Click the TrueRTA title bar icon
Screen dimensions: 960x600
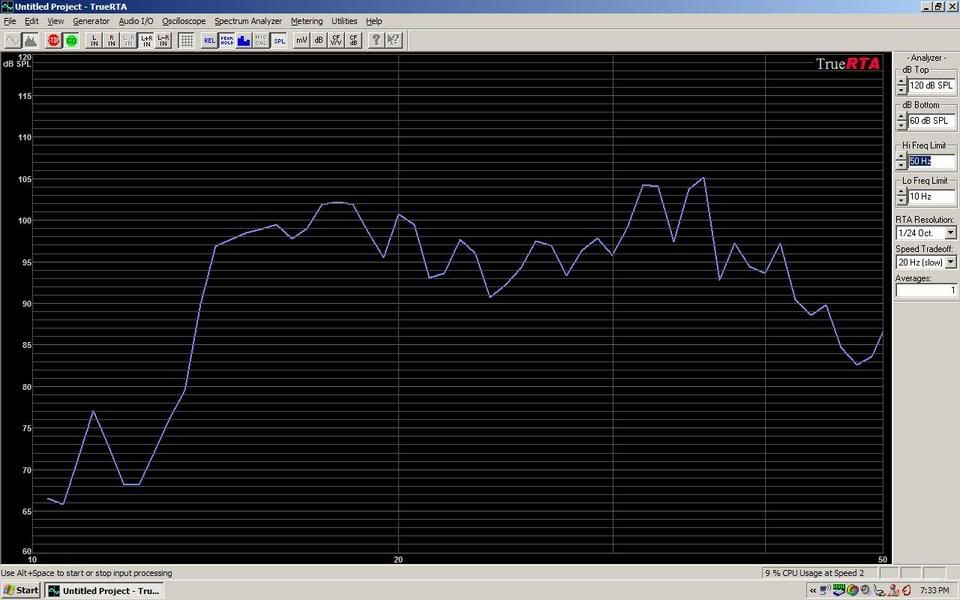[7, 6]
